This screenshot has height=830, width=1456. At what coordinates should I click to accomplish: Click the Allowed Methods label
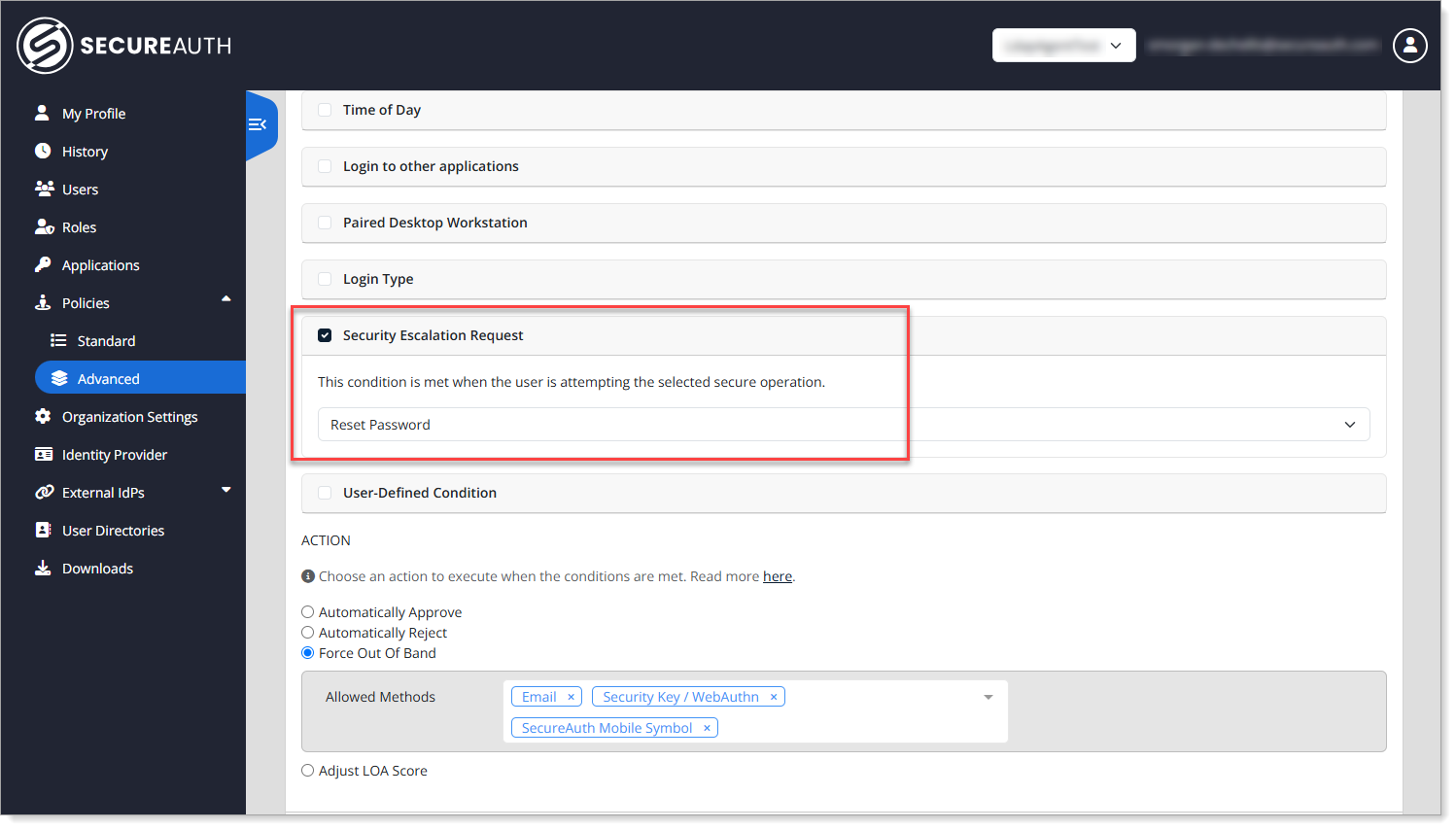click(x=380, y=697)
